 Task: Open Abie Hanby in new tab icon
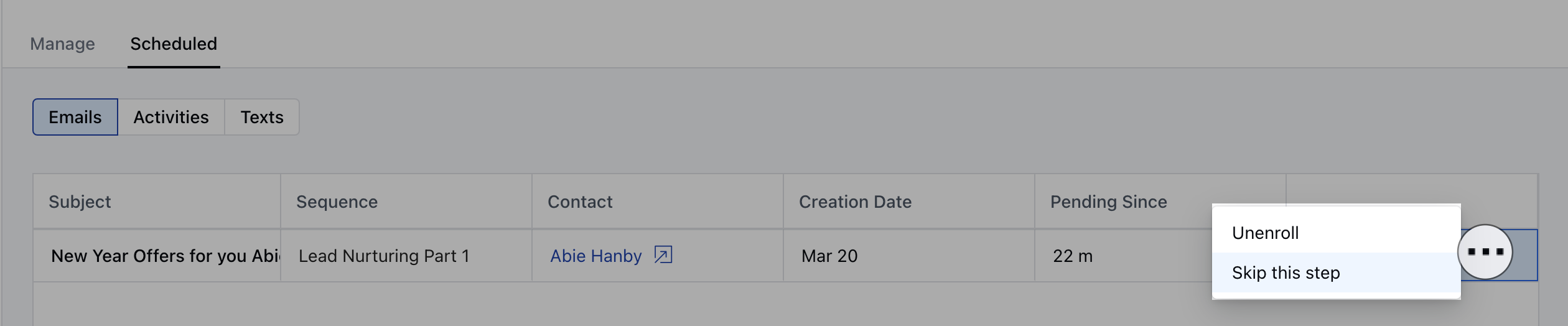[663, 255]
